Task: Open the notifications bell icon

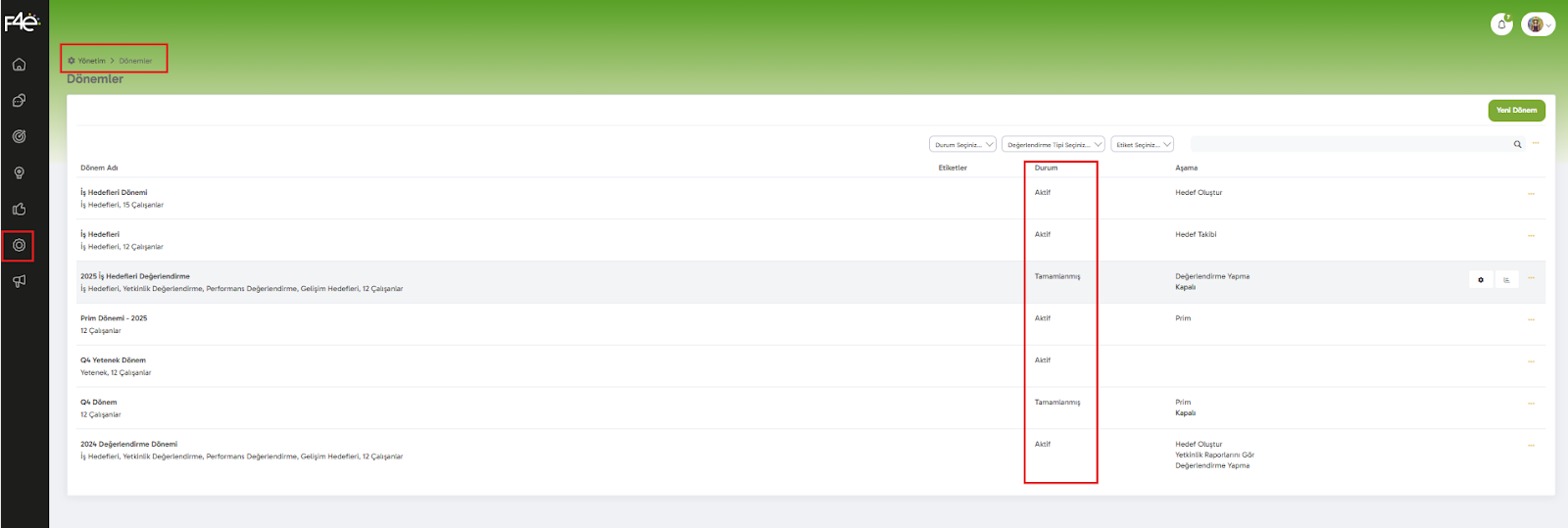Action: pyautogui.click(x=1501, y=24)
